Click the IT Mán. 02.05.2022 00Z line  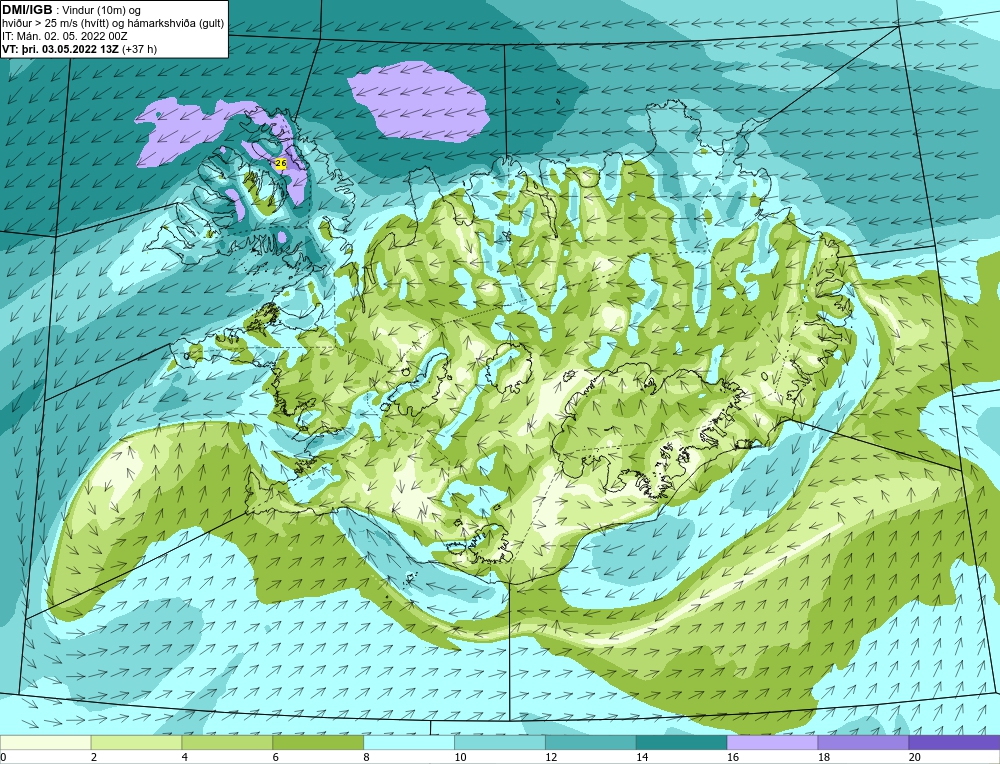[65, 36]
